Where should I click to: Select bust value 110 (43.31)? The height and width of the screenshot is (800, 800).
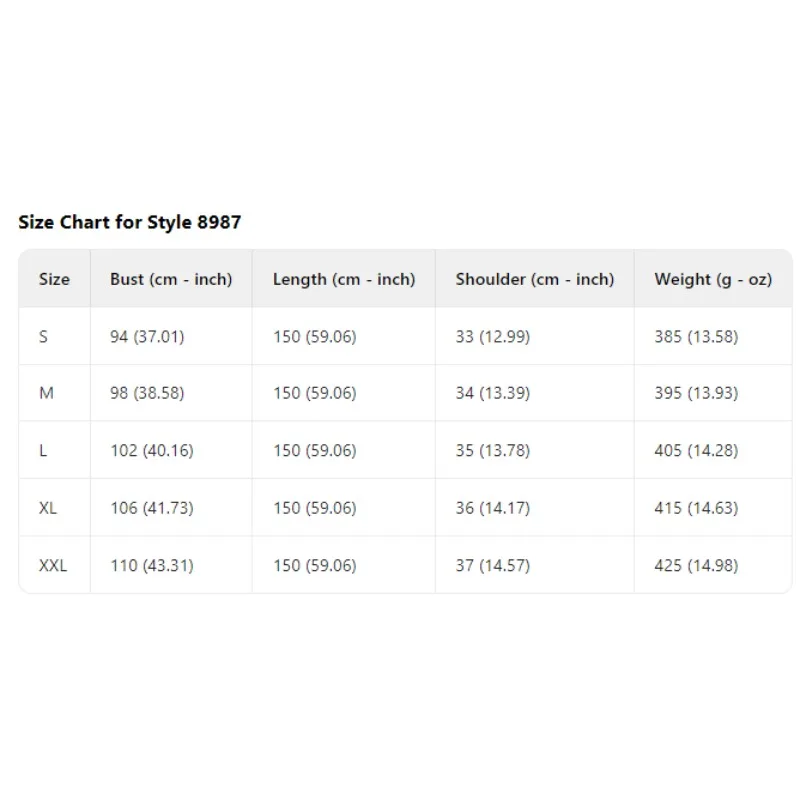coord(152,565)
